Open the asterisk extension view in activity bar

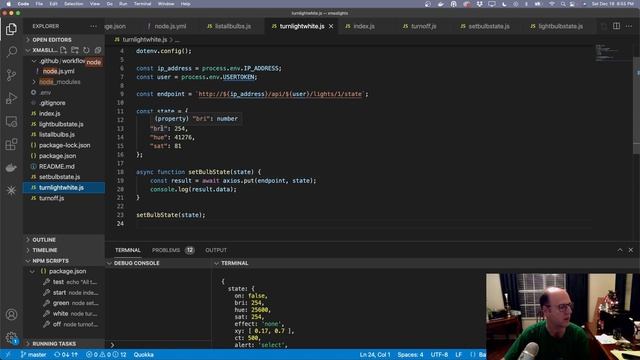pyautogui.click(x=11, y=190)
